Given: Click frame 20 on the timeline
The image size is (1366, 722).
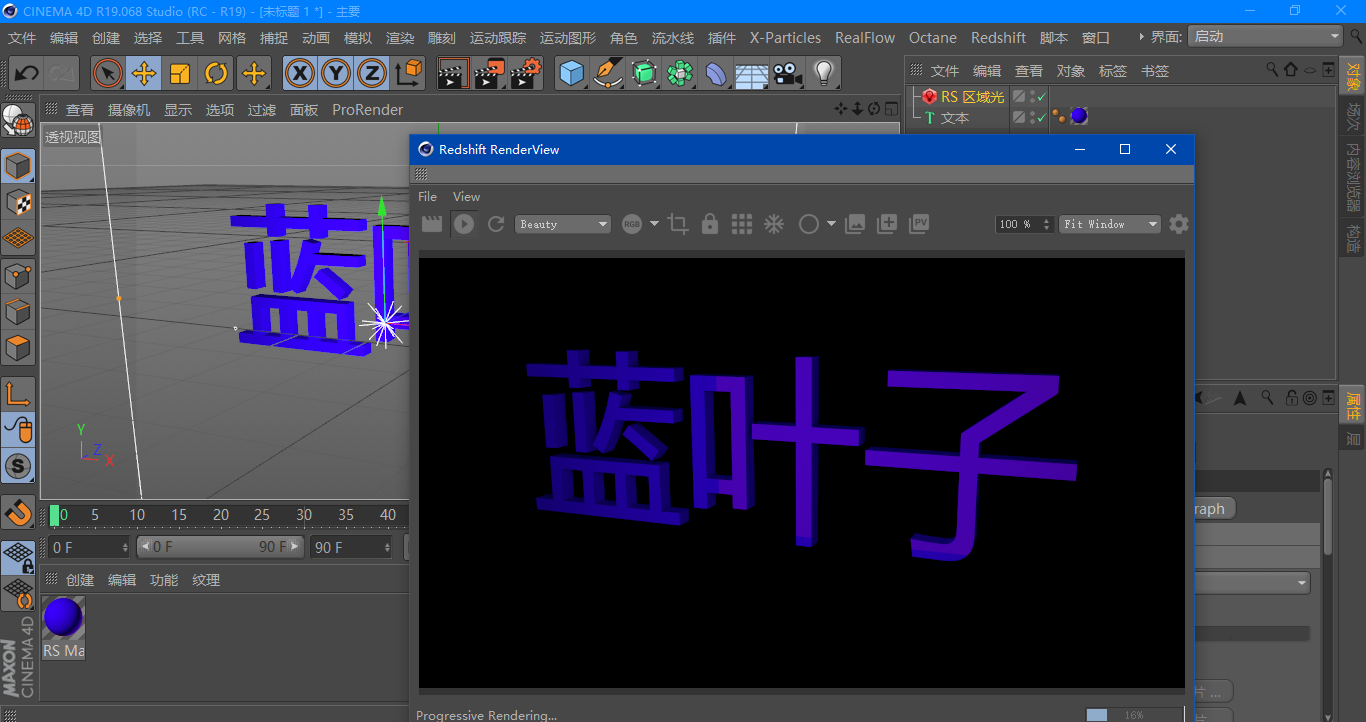Looking at the screenshot, I should [x=220, y=515].
